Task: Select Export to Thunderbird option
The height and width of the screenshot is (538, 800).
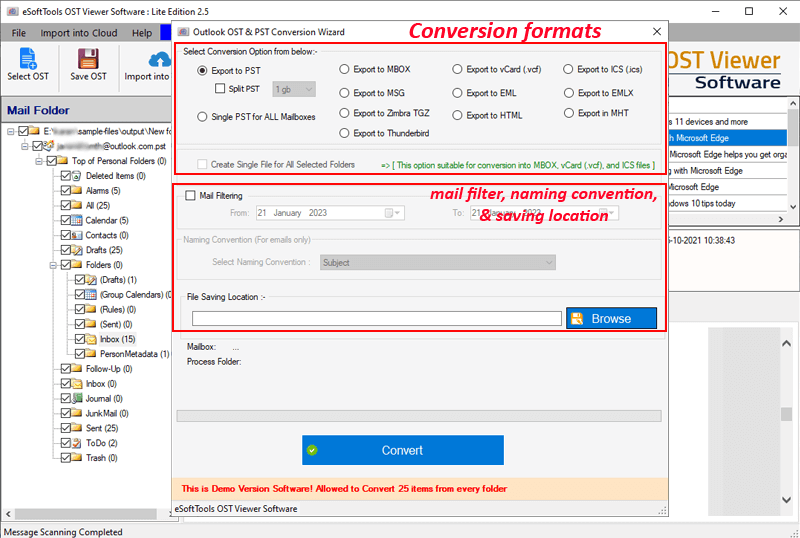Action: click(x=344, y=133)
